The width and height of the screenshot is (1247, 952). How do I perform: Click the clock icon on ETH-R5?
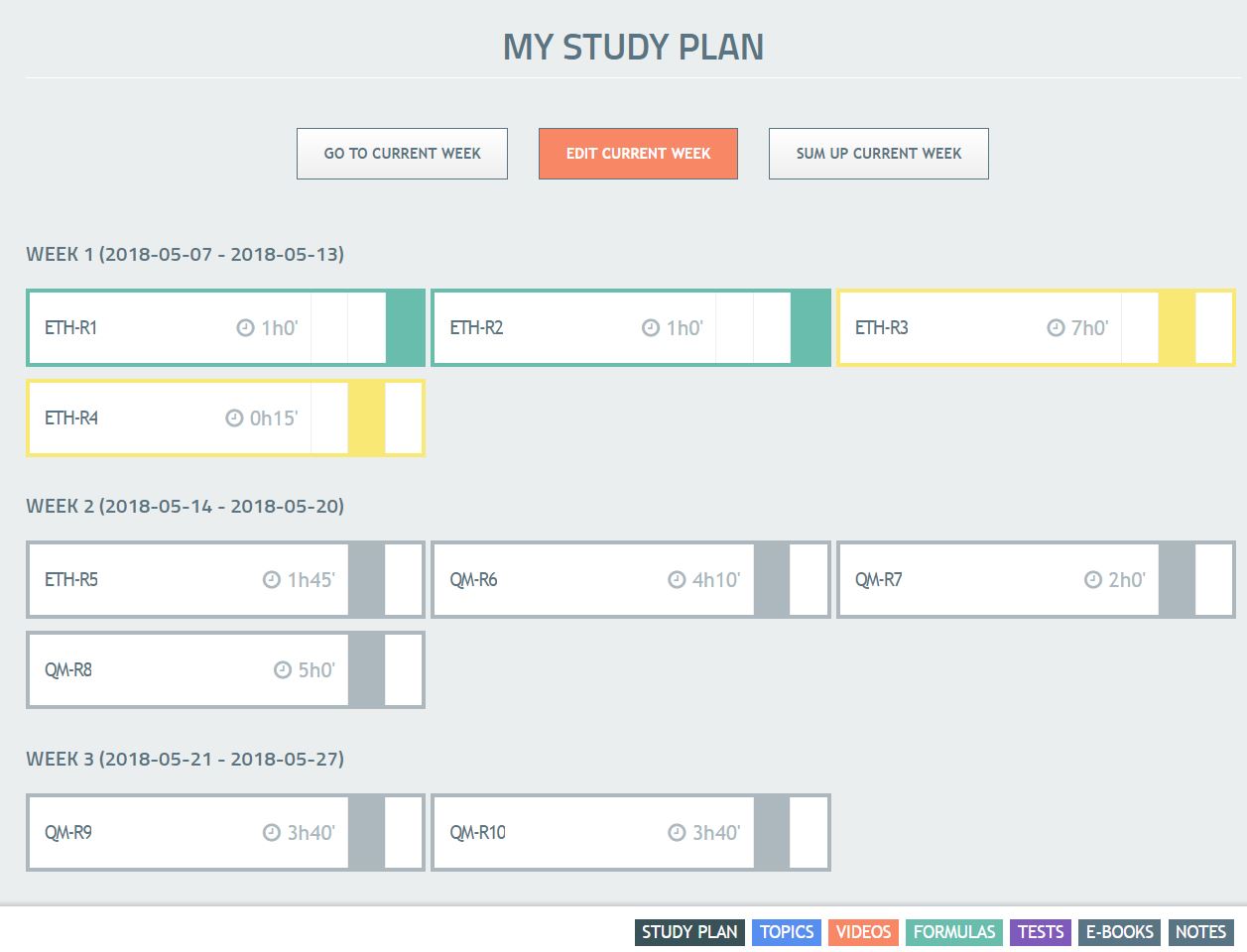(272, 580)
